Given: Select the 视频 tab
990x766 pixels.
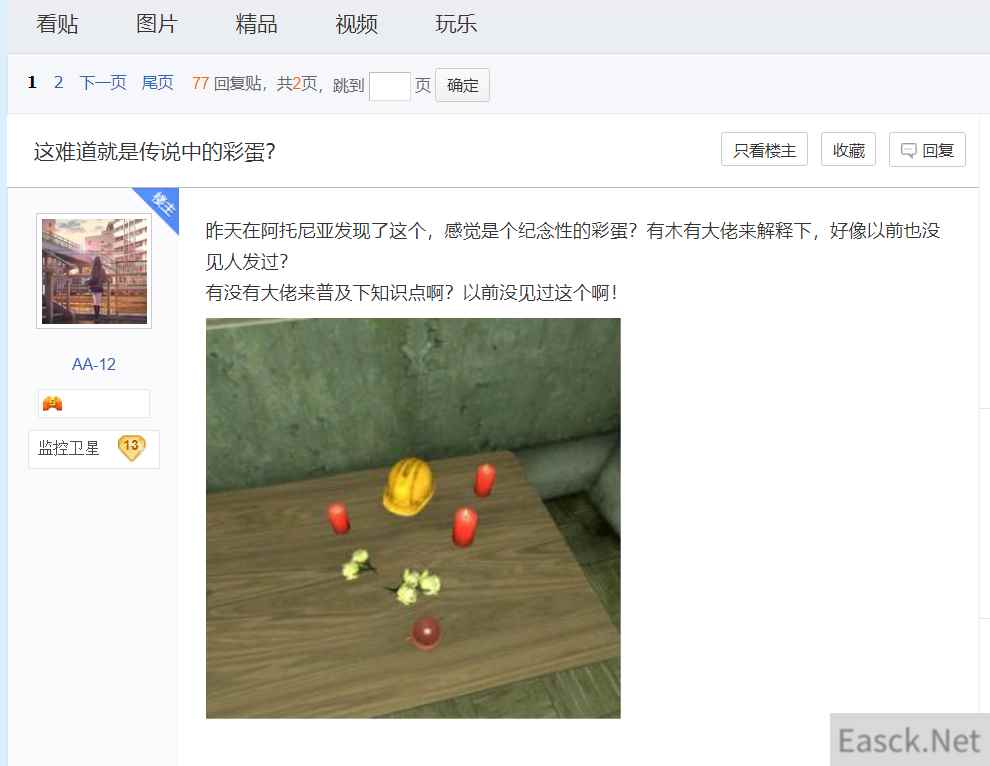Looking at the screenshot, I should click(x=356, y=24).
